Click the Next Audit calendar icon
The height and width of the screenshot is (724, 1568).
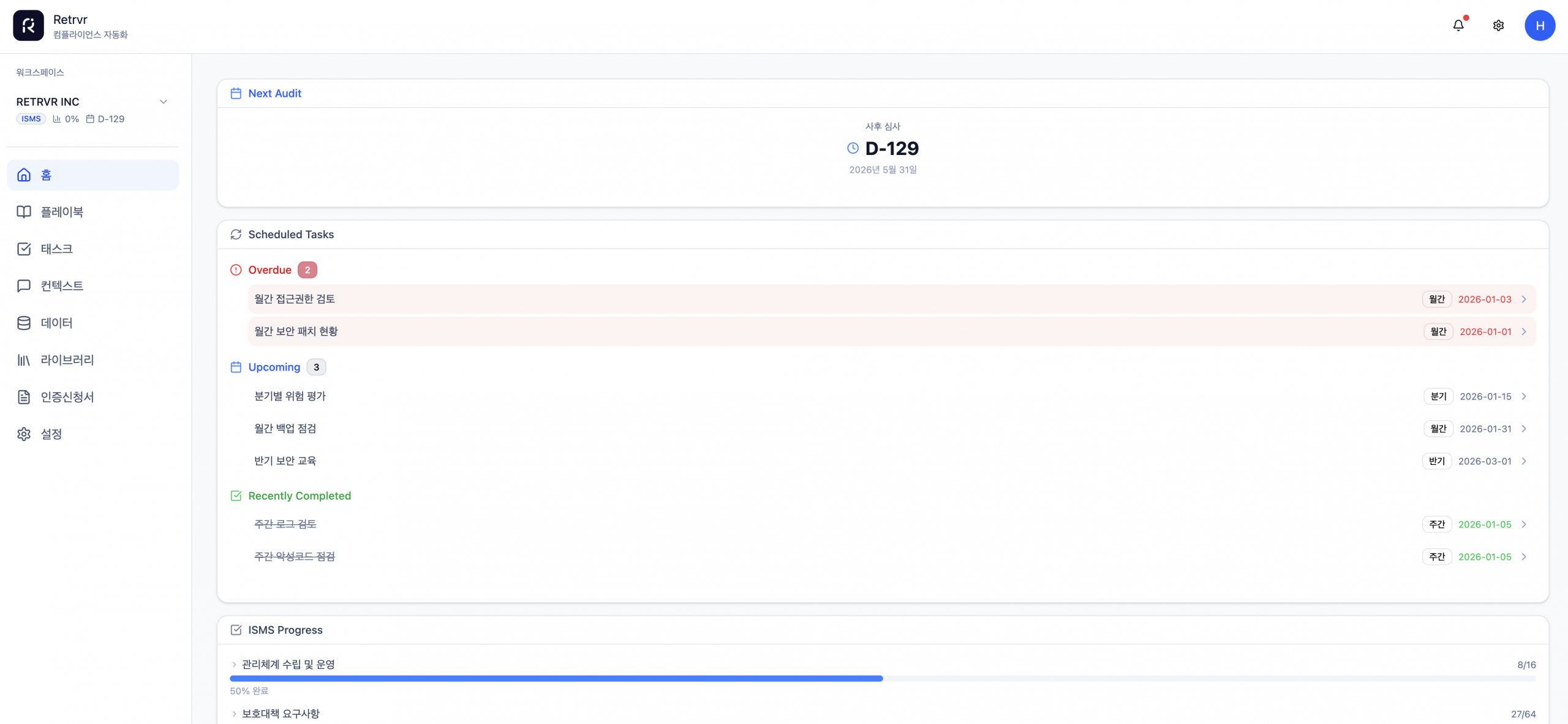(x=236, y=94)
